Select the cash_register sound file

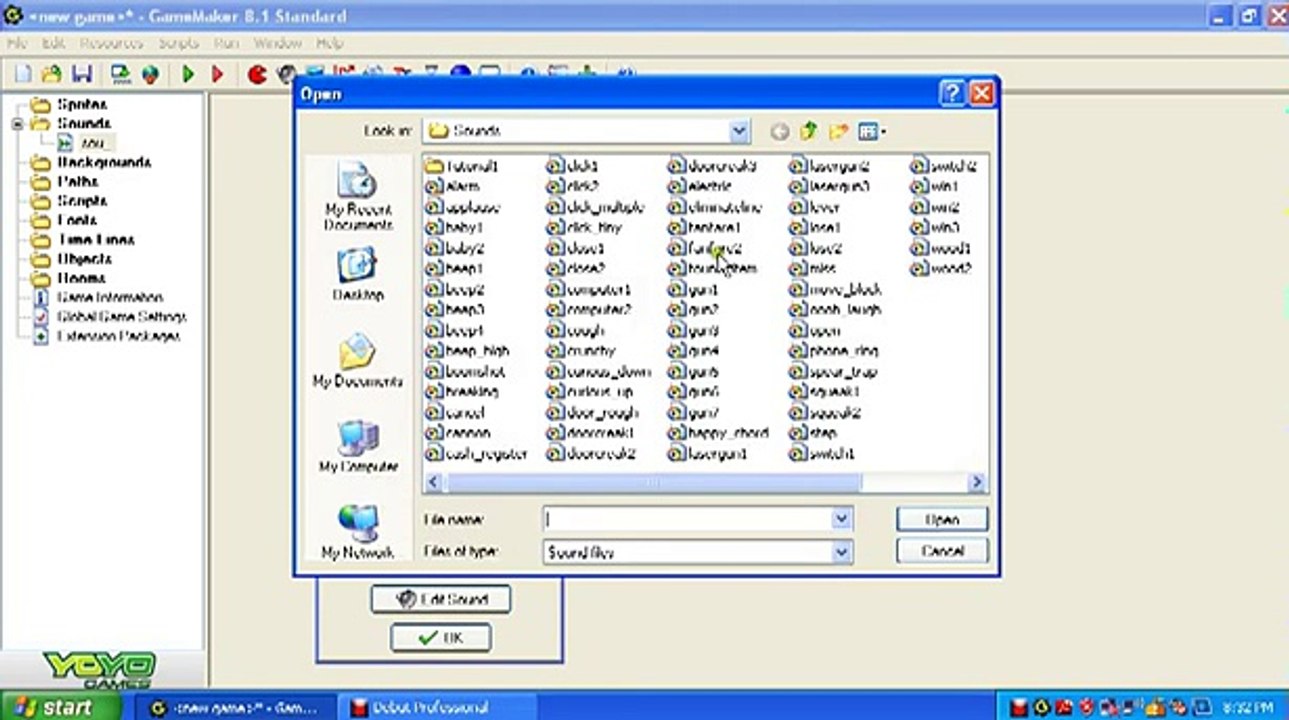tap(476, 454)
